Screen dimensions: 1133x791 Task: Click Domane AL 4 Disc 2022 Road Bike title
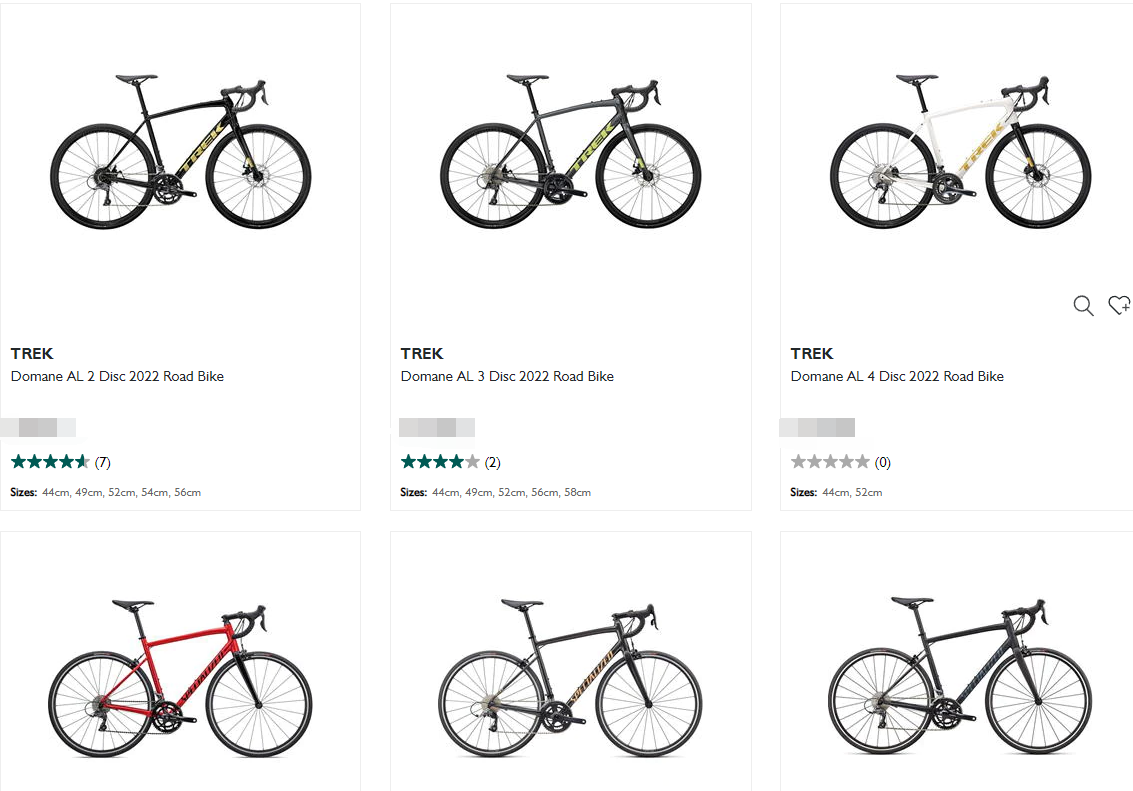tap(897, 377)
